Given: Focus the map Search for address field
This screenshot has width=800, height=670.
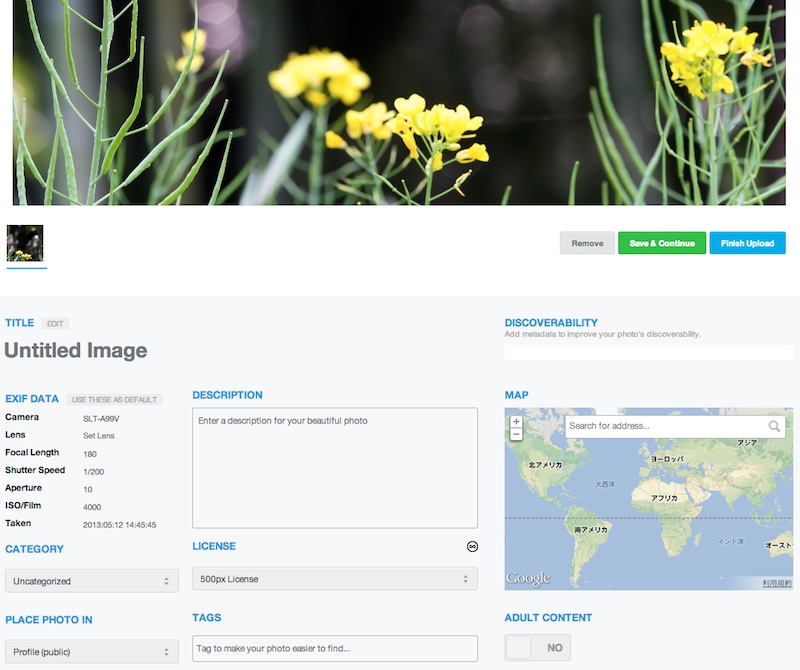Looking at the screenshot, I should pyautogui.click(x=665, y=426).
